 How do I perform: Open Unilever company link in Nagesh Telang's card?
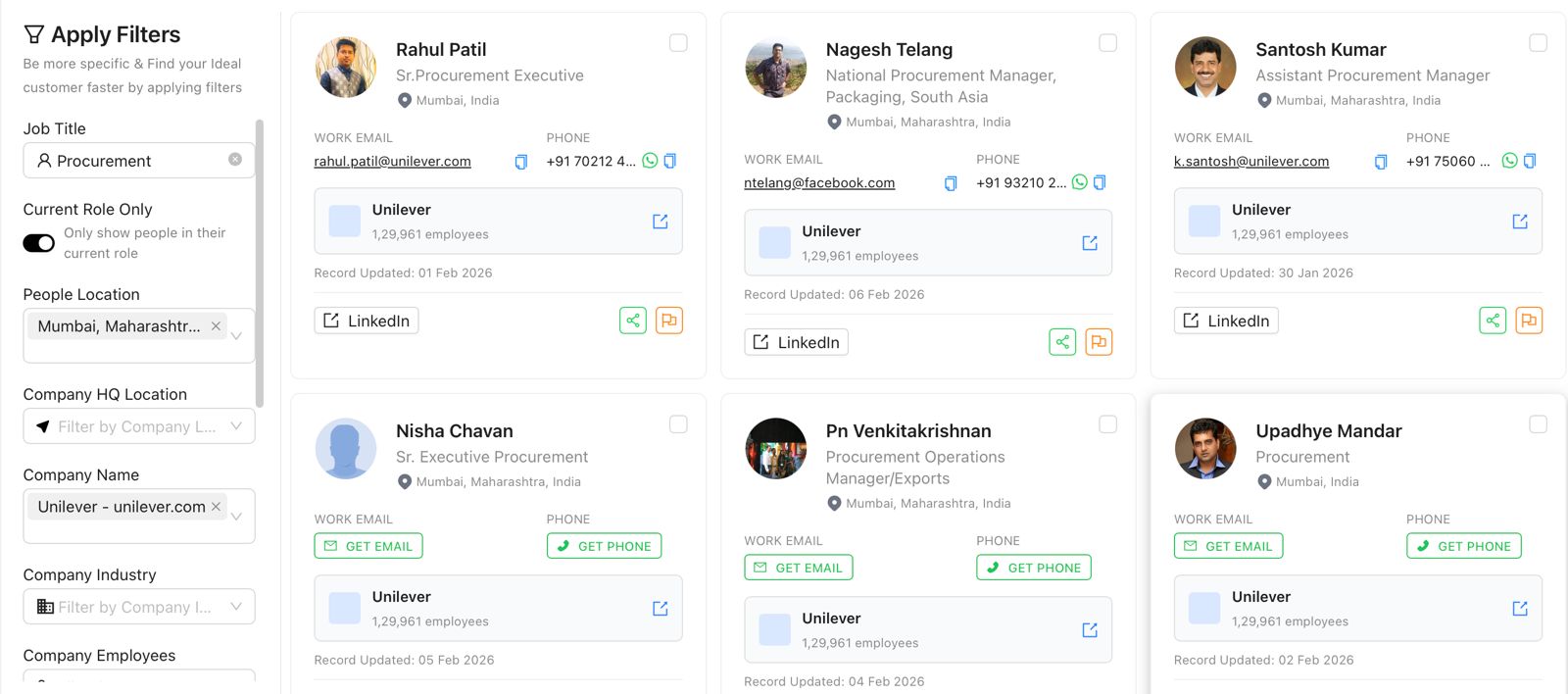[1090, 243]
